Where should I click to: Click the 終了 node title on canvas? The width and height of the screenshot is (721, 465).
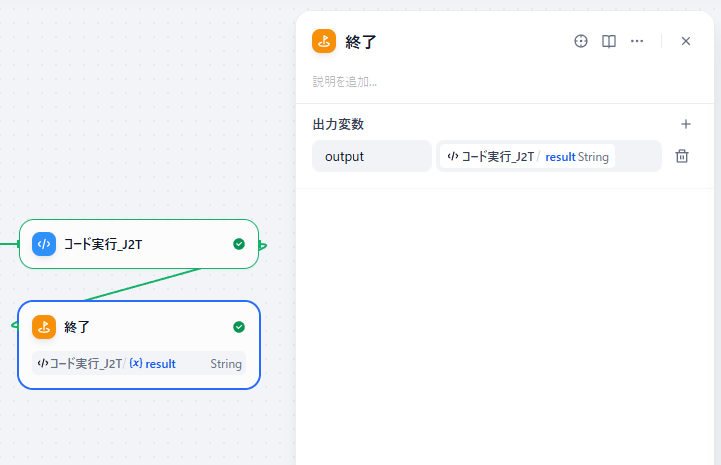77,327
